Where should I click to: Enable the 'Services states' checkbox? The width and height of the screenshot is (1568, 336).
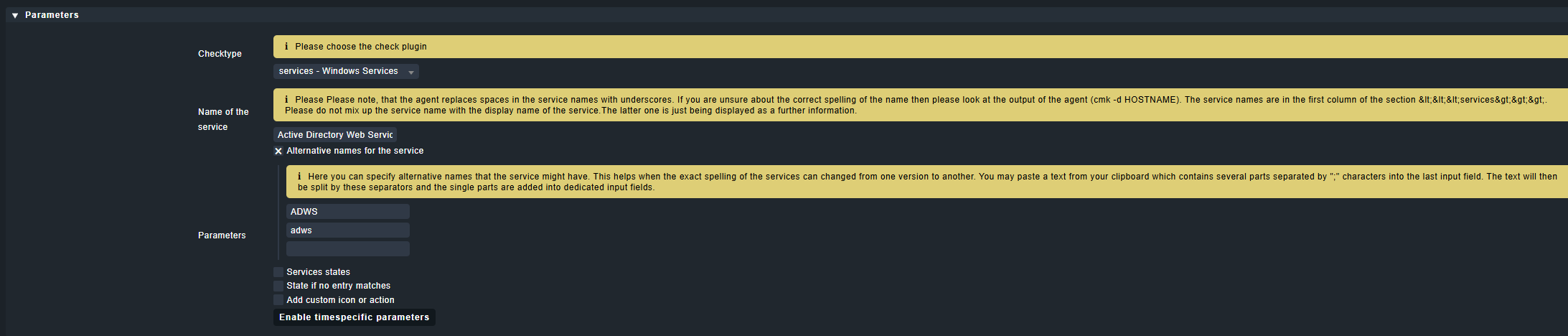(278, 272)
